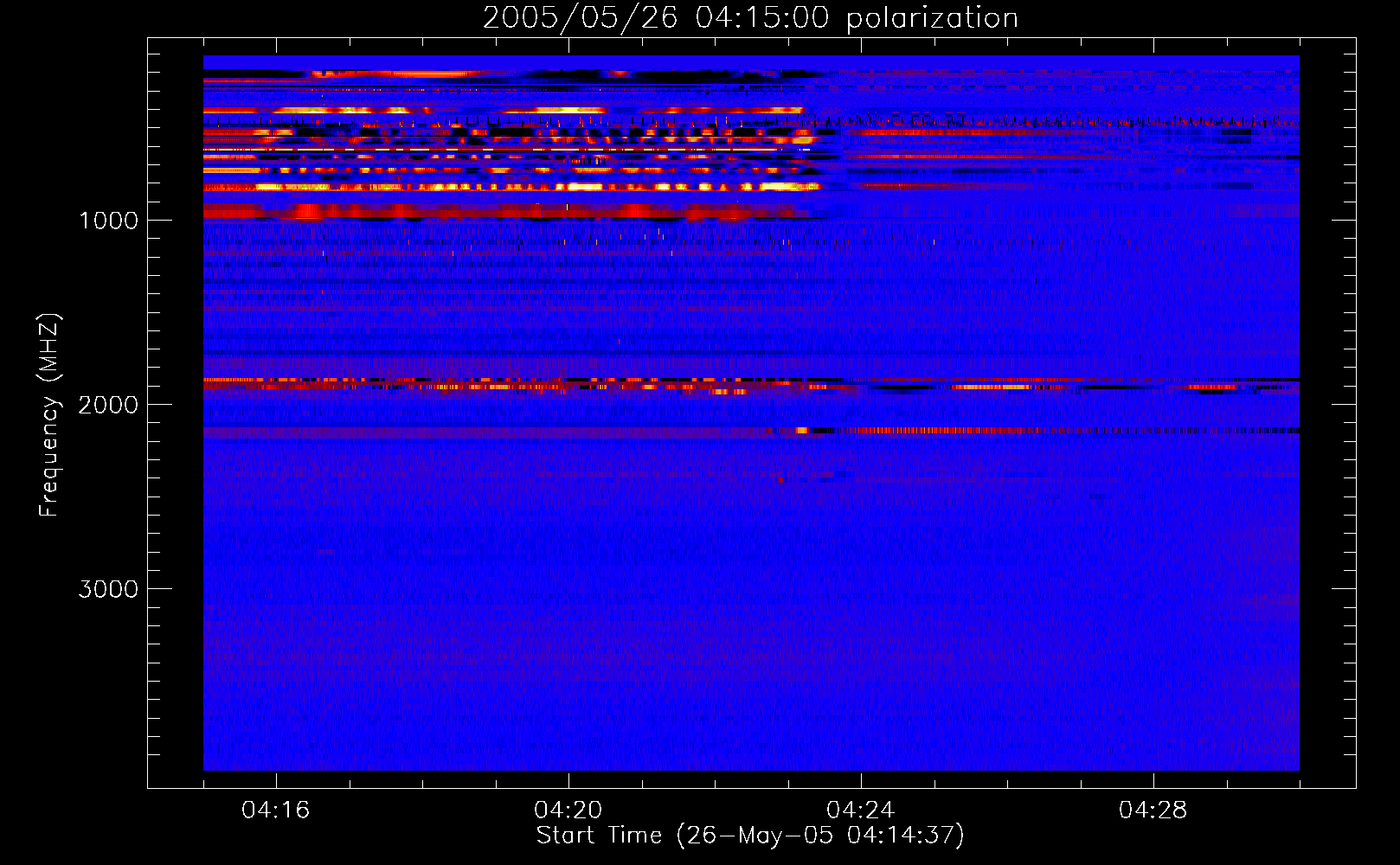This screenshot has height=865, width=1400.
Task: Click the 3000 frequency tick label
Action: point(108,589)
